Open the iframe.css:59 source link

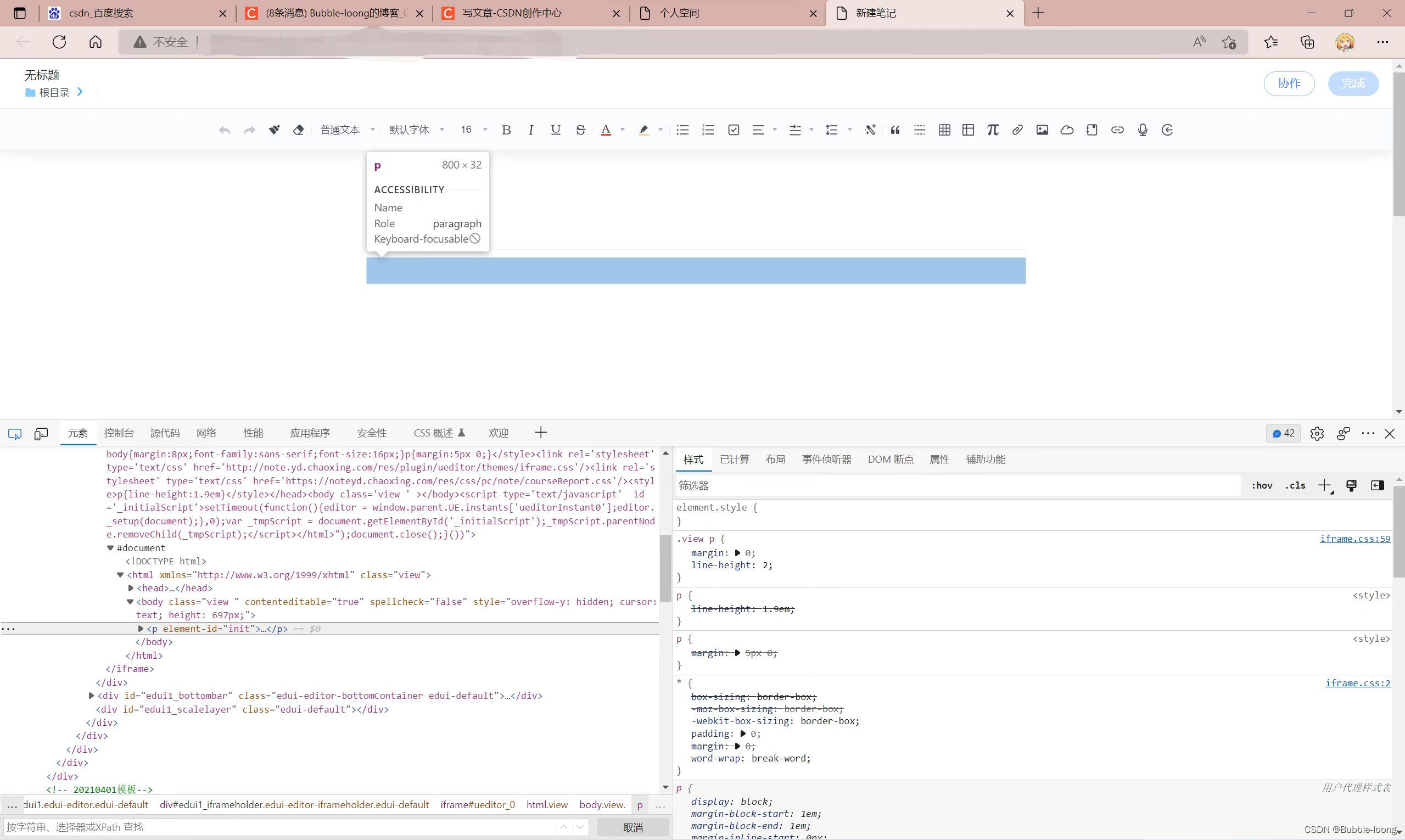pyautogui.click(x=1354, y=539)
